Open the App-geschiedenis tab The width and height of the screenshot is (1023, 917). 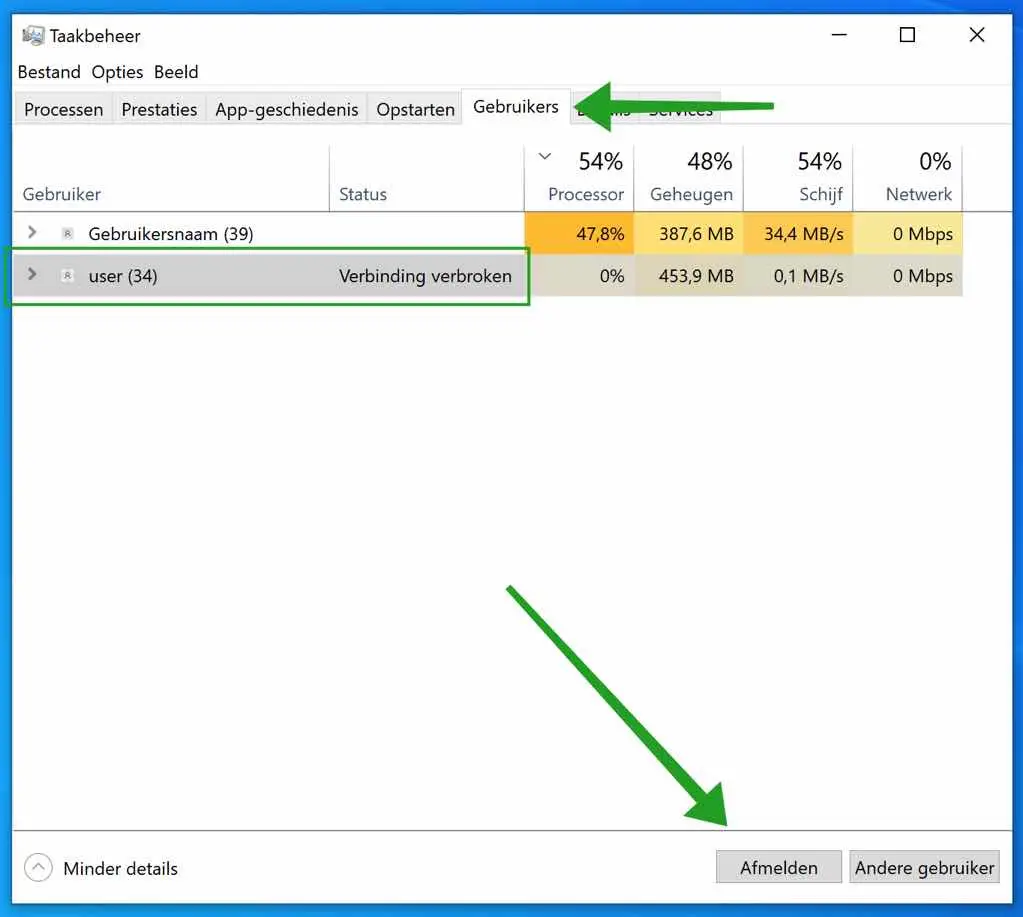pyautogui.click(x=286, y=109)
